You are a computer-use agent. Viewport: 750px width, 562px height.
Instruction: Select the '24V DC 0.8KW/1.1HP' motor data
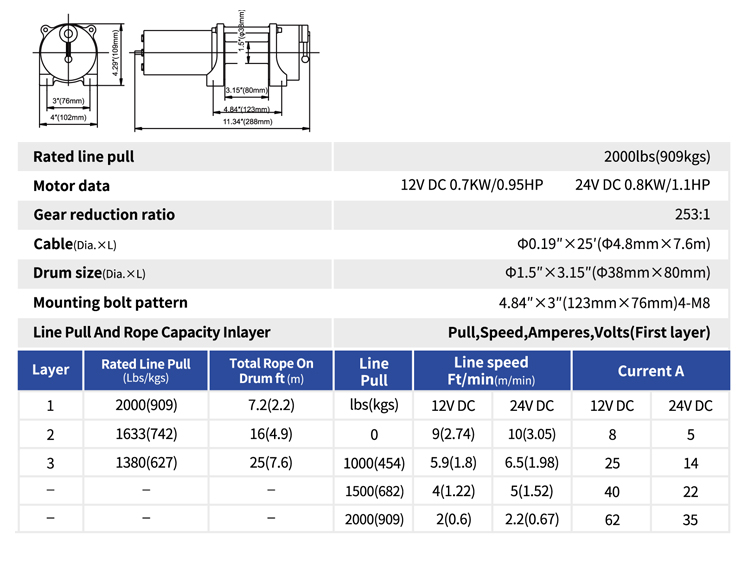coord(642,186)
